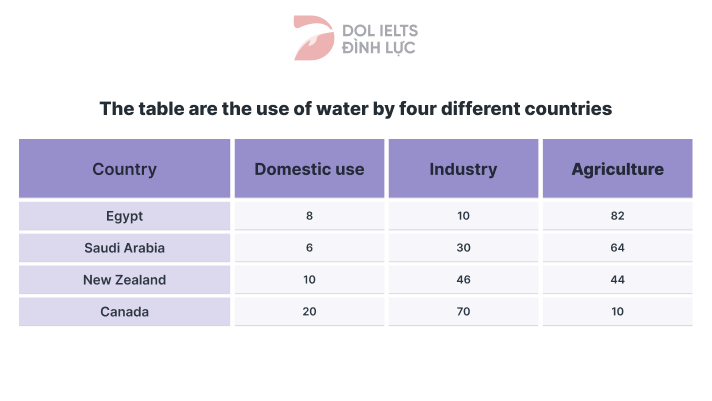
Task: Select Saudi Arabia's agriculture value 64
Action: (x=617, y=248)
